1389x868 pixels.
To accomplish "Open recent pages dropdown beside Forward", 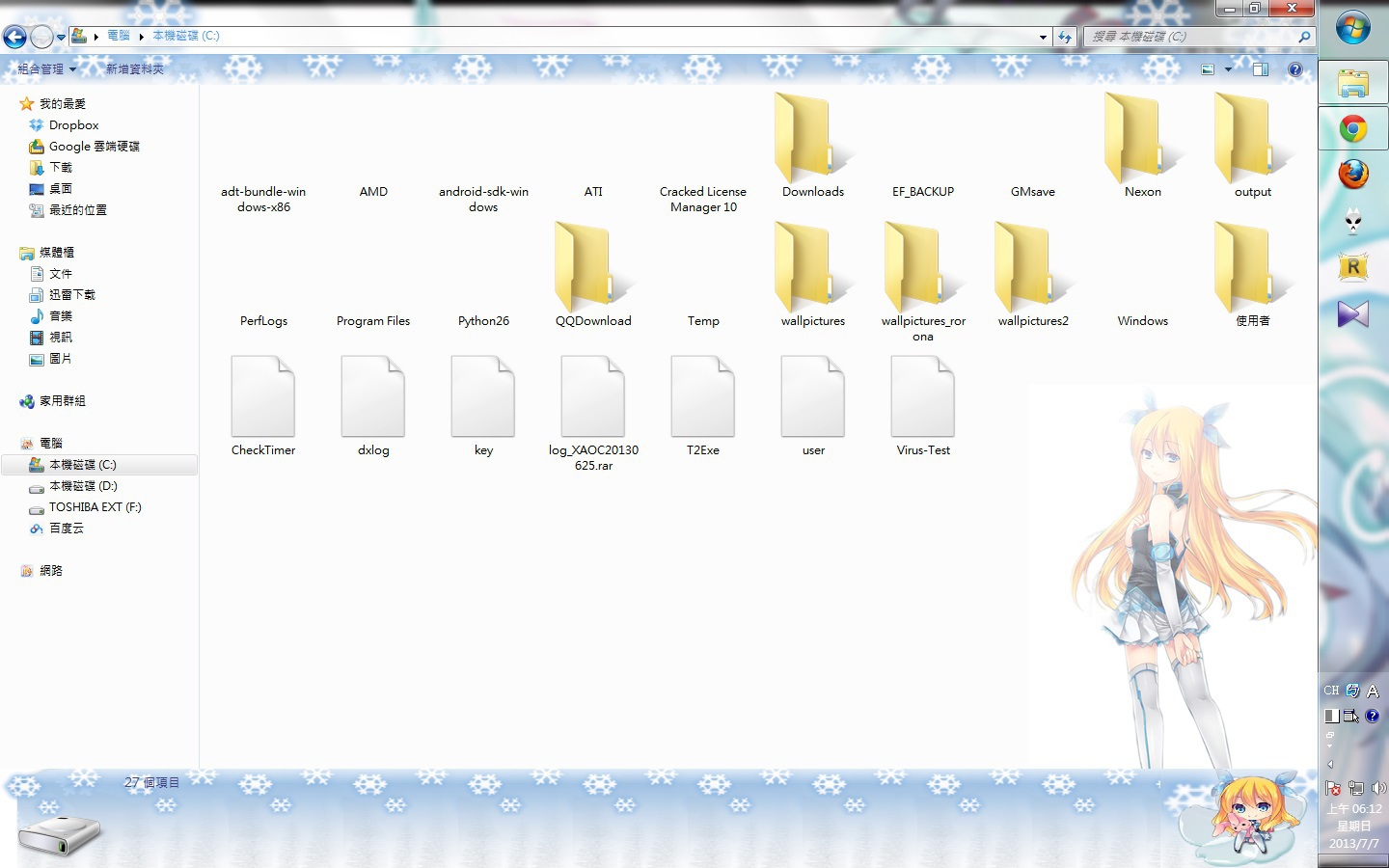I will (61, 38).
